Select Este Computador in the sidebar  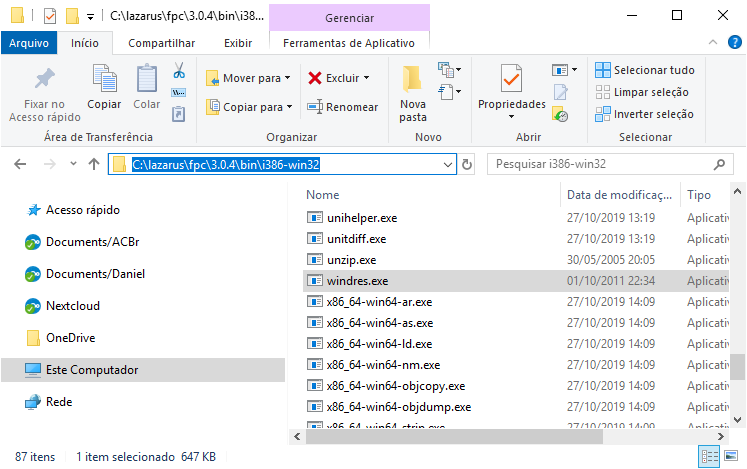[x=143, y=370]
